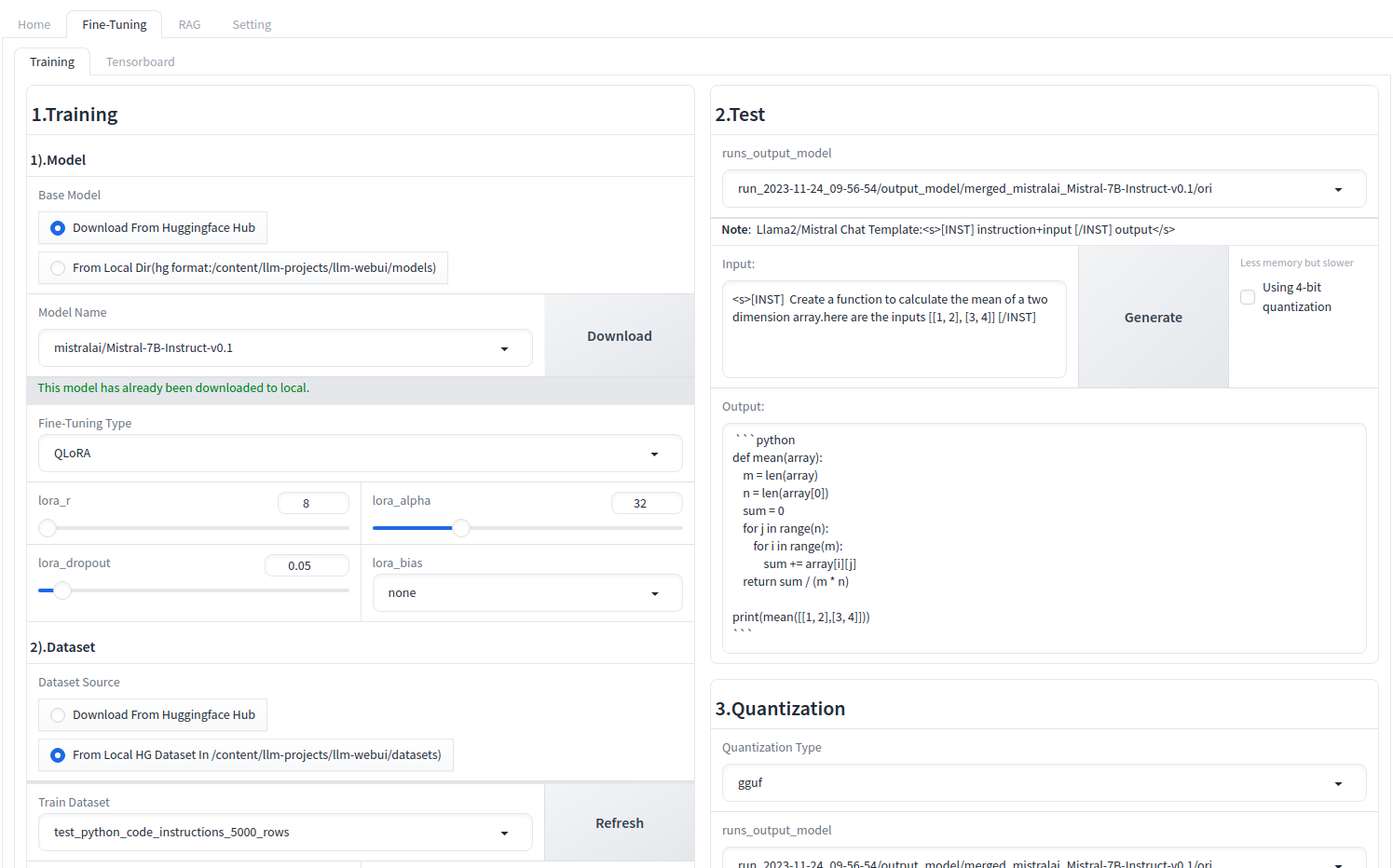
Task: Select dataset Download From Huggingface Hub option
Action: (x=58, y=715)
